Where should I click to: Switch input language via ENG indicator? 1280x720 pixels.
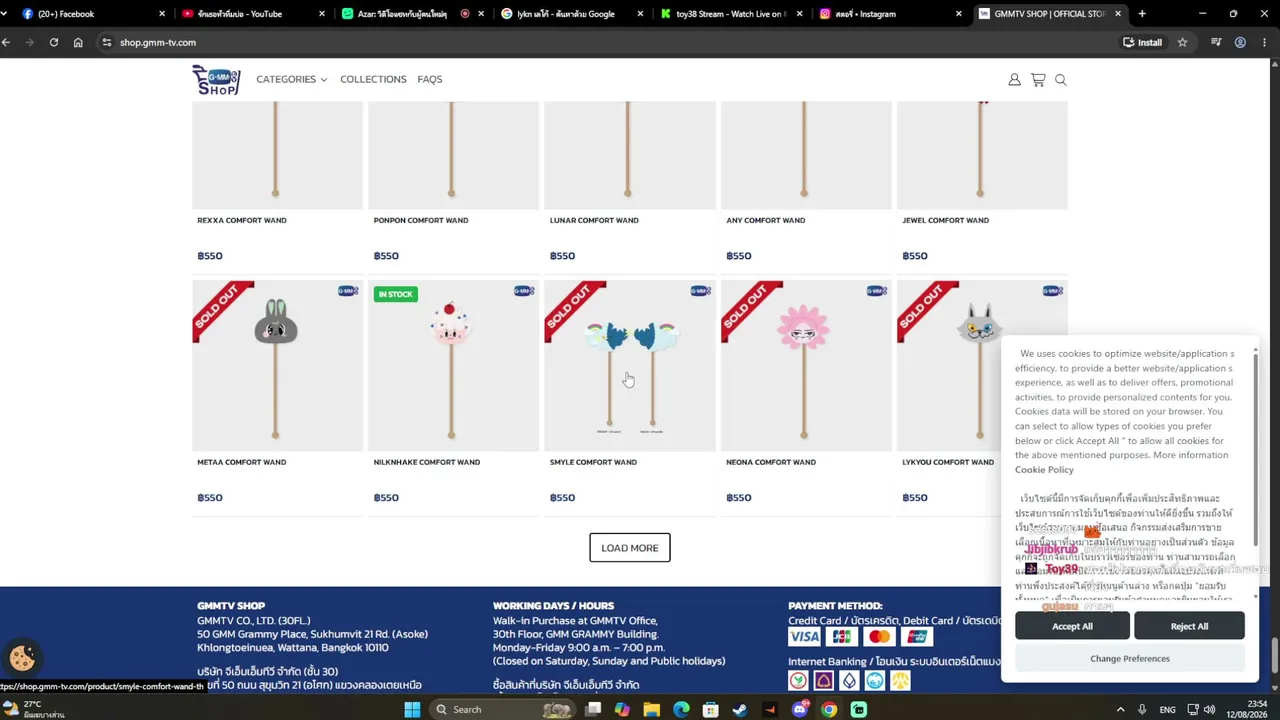1167,710
